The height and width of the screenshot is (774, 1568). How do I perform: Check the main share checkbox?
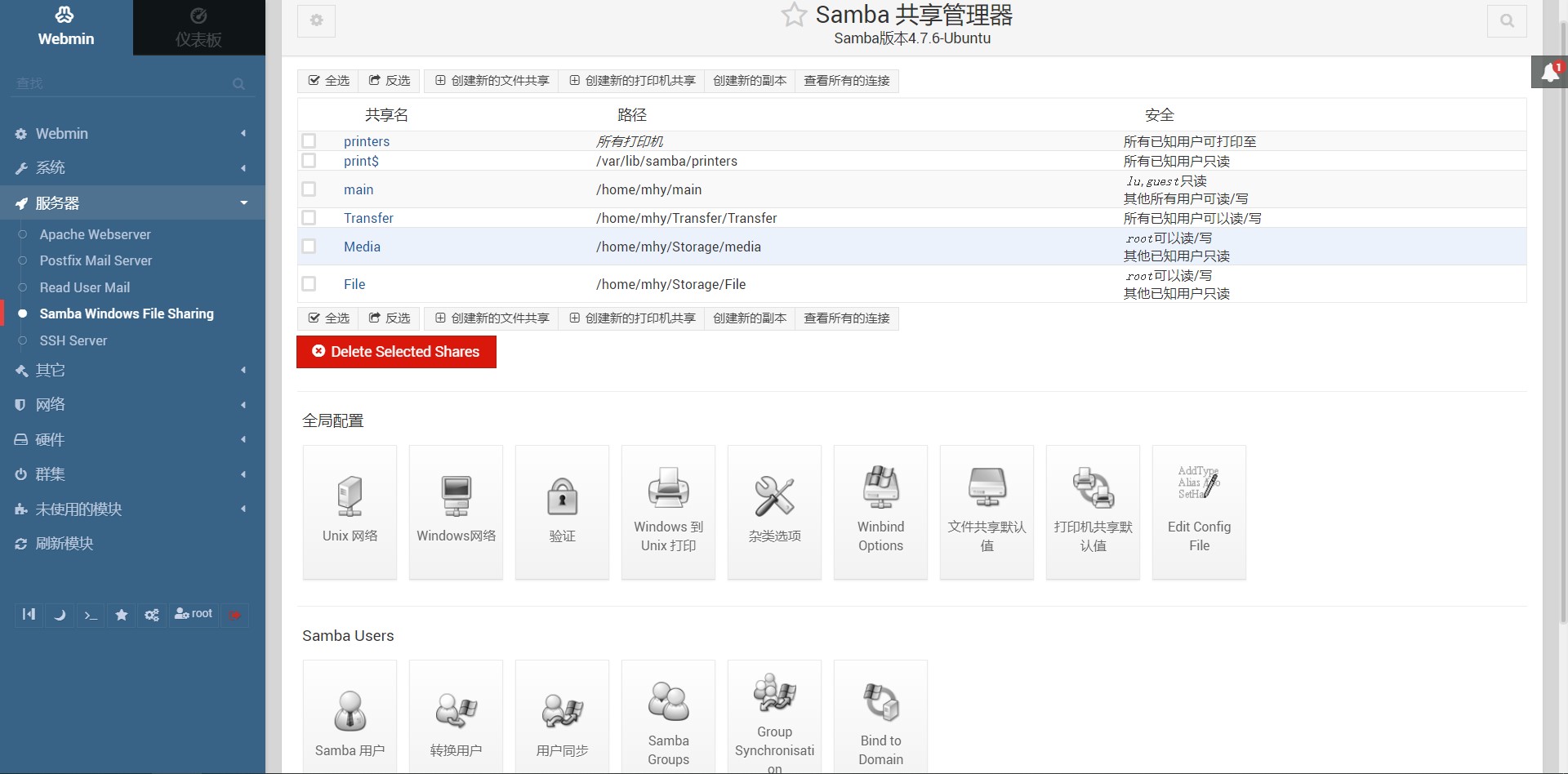309,189
